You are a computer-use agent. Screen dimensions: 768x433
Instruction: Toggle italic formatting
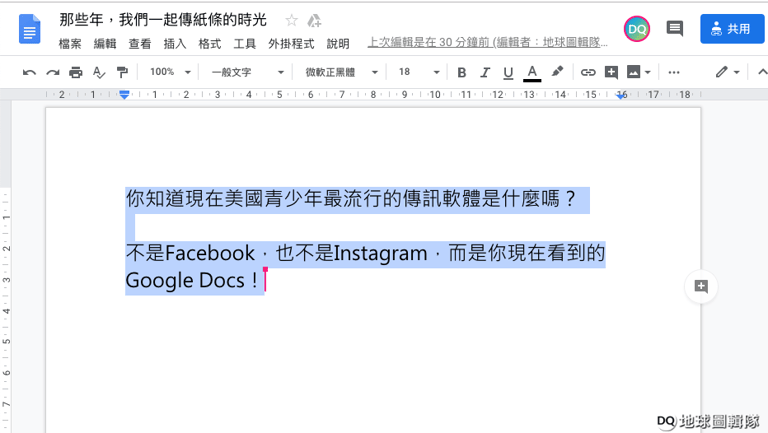click(485, 72)
